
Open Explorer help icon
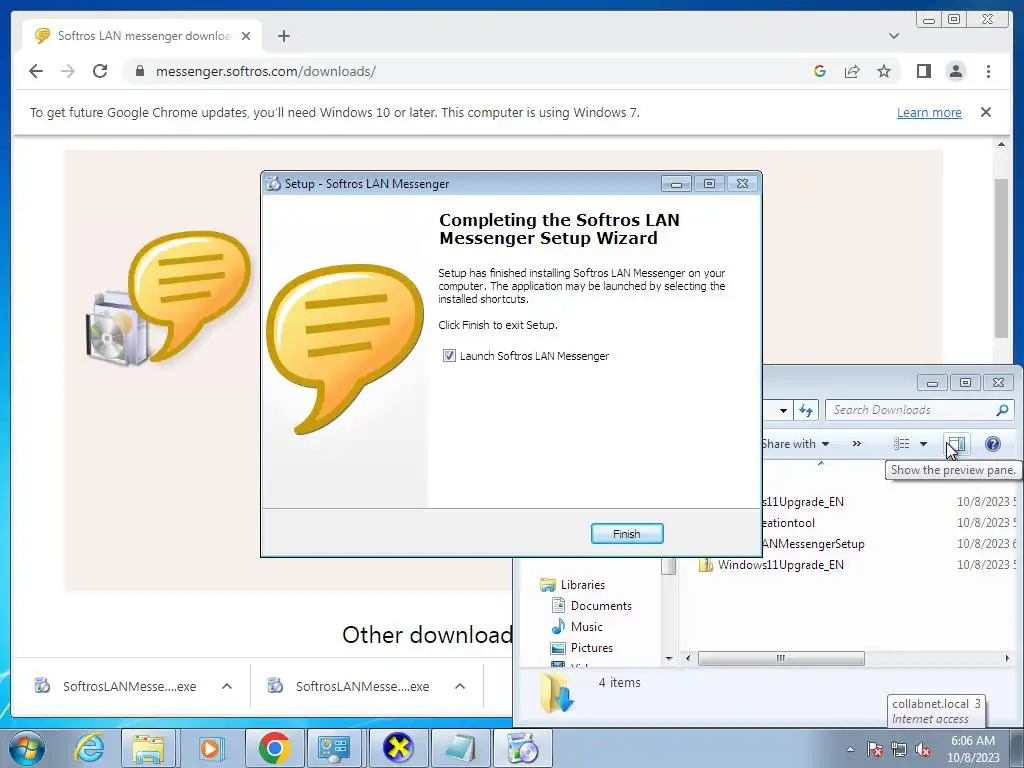pos(993,444)
